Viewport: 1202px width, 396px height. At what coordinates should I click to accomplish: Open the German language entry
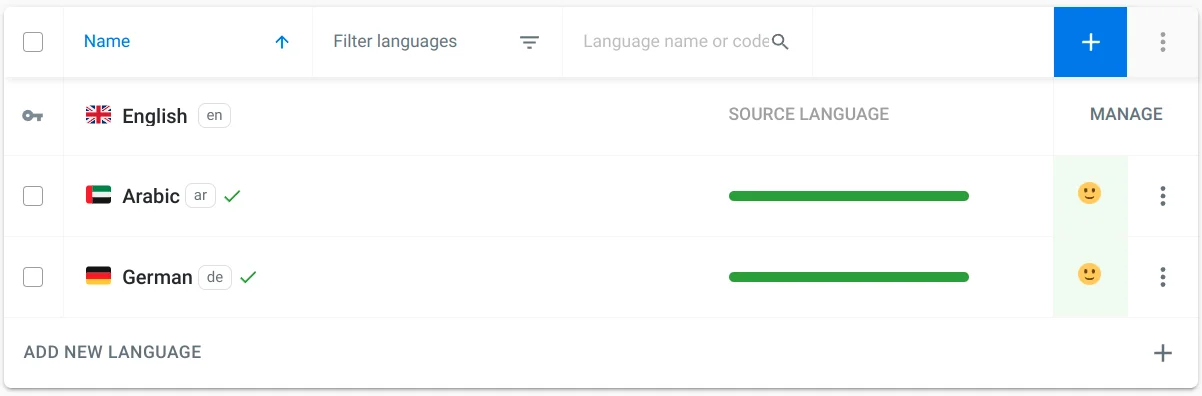[157, 277]
